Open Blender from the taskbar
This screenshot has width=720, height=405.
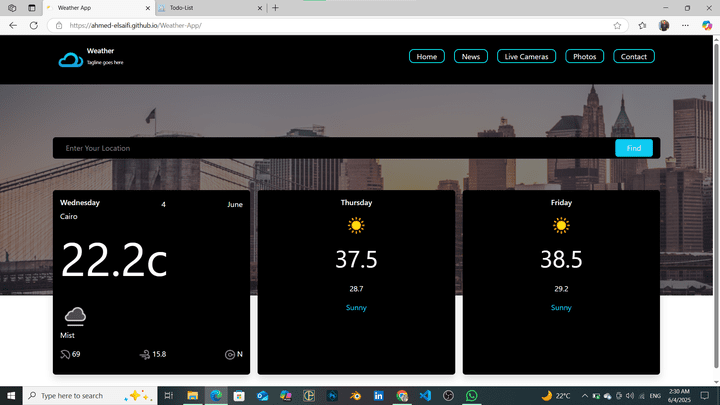pyautogui.click(x=355, y=395)
